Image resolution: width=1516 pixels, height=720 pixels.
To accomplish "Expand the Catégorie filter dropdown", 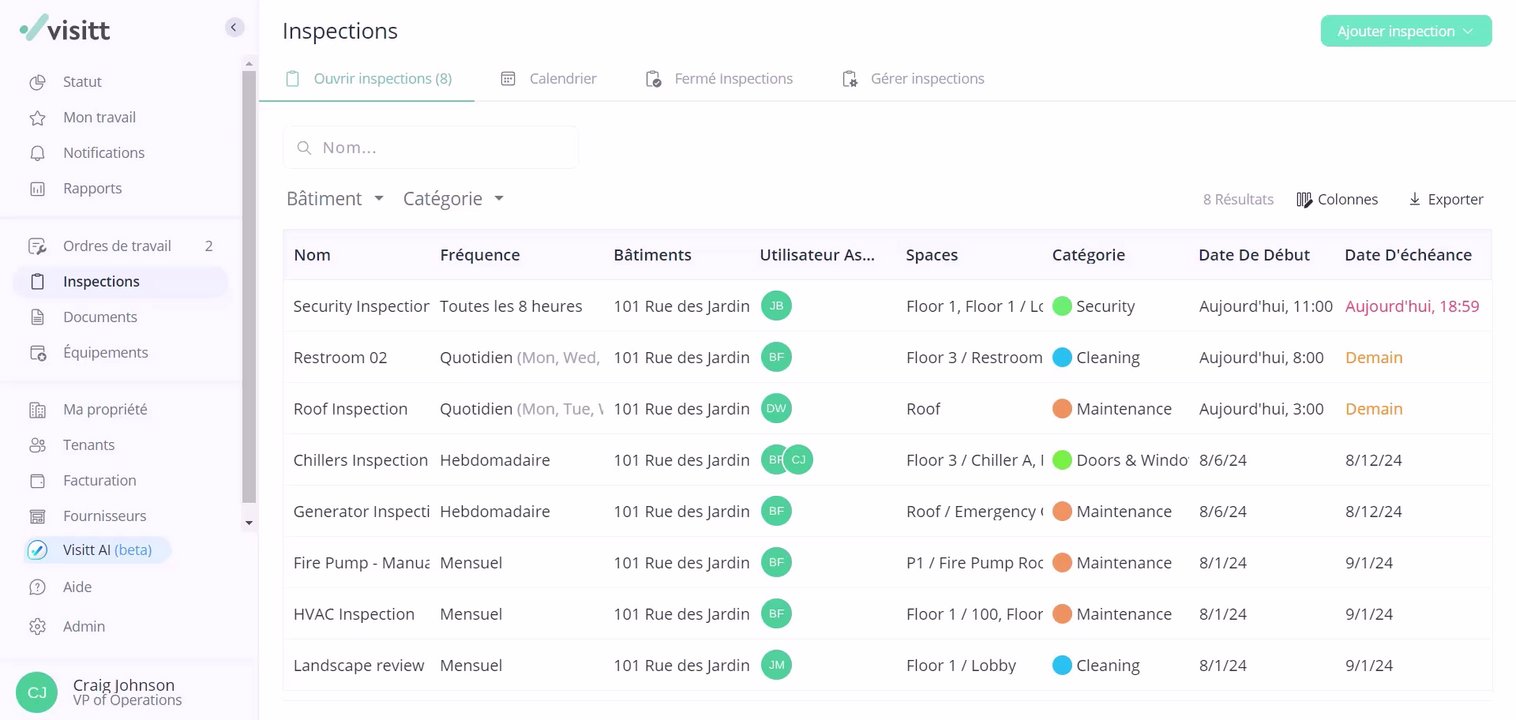I will pyautogui.click(x=453, y=199).
